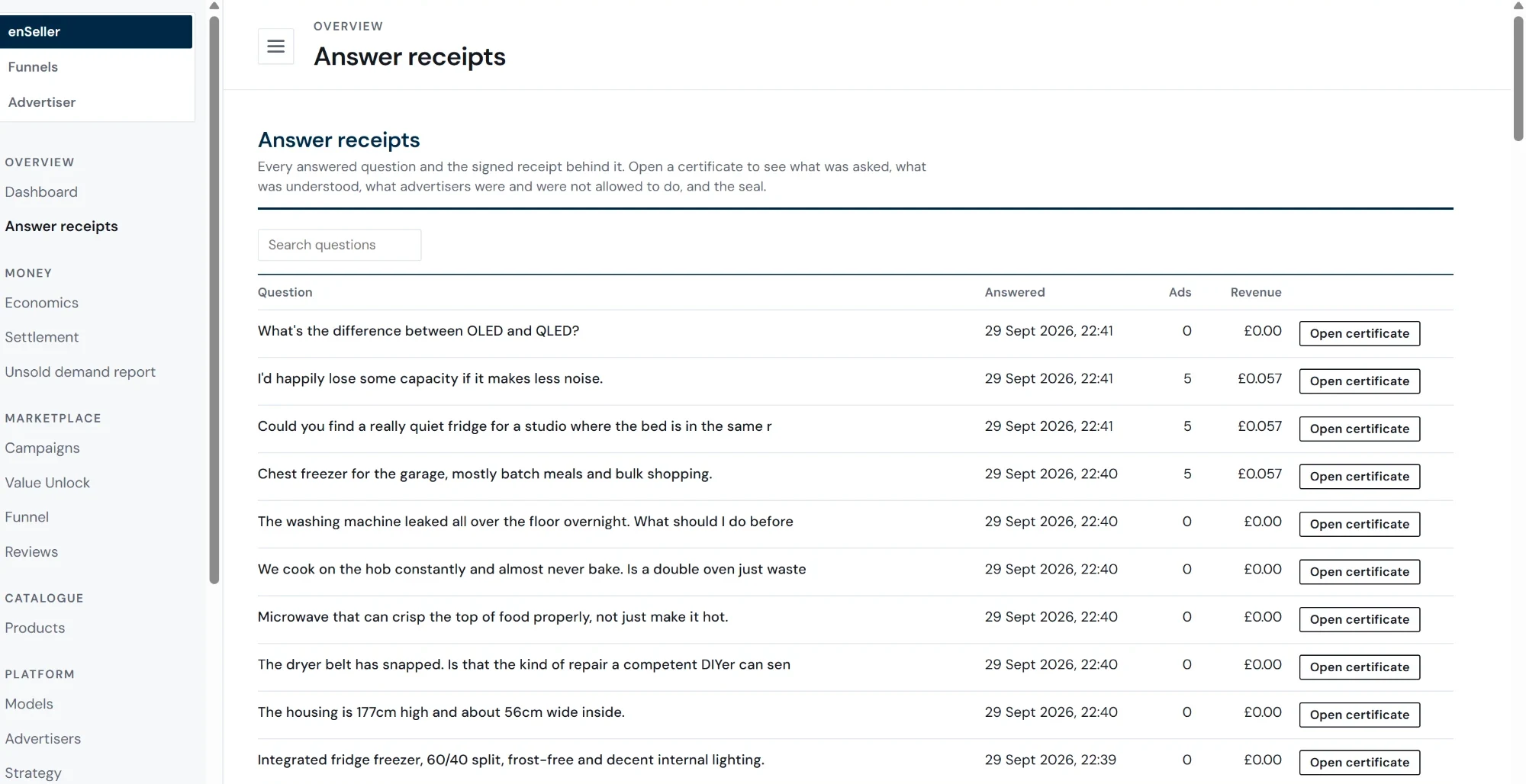
Task: Select 'We cook on the hob constantly' text
Action: (x=532, y=569)
